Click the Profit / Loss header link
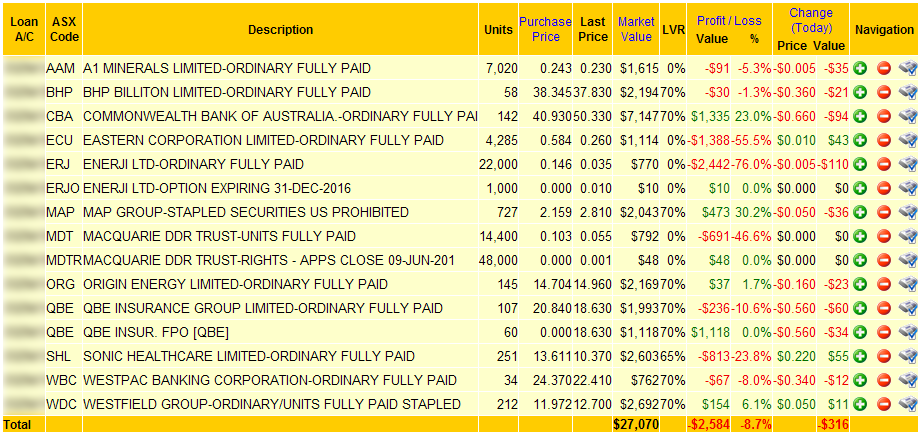Screen dimensions: 921x435 point(729,21)
